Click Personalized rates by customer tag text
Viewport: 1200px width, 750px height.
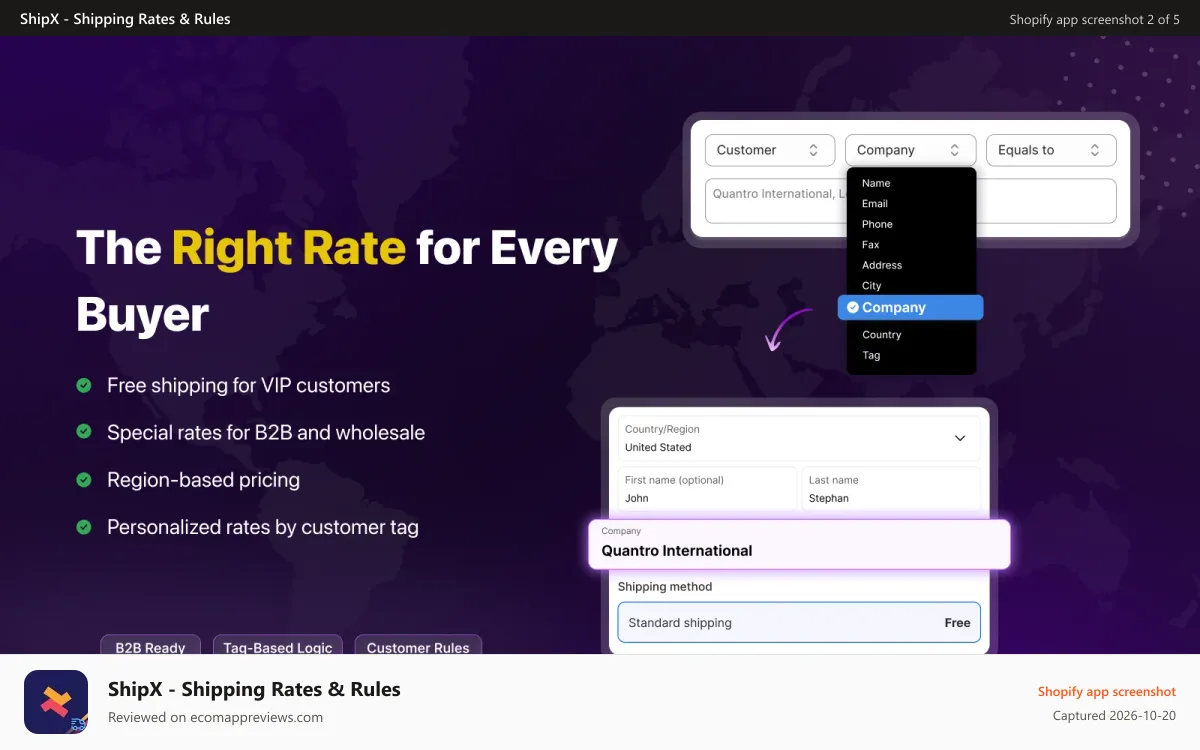pos(263,527)
